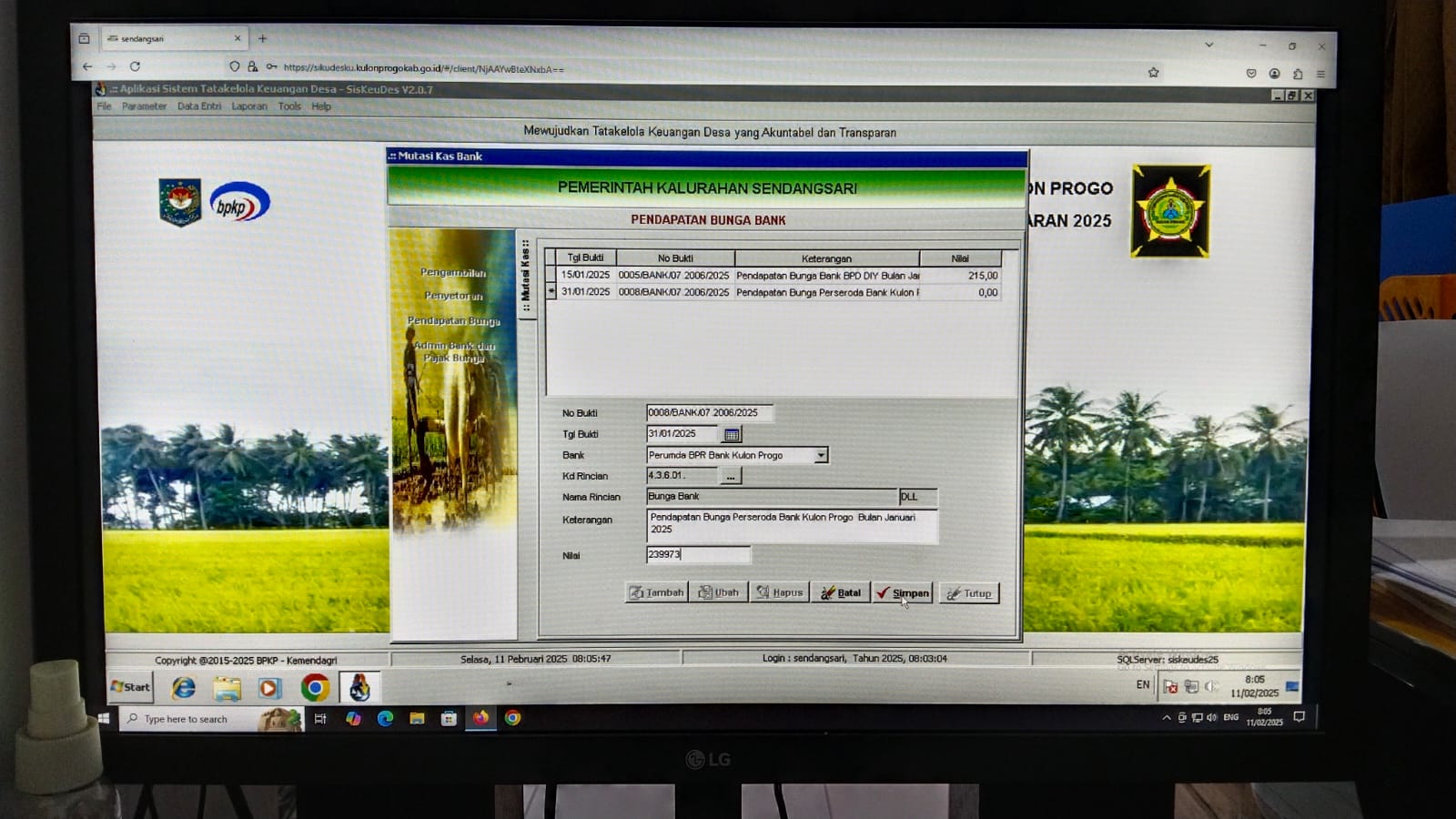Viewport: 1456px width, 819px height.
Task: Open the File menu
Action: 104,106
